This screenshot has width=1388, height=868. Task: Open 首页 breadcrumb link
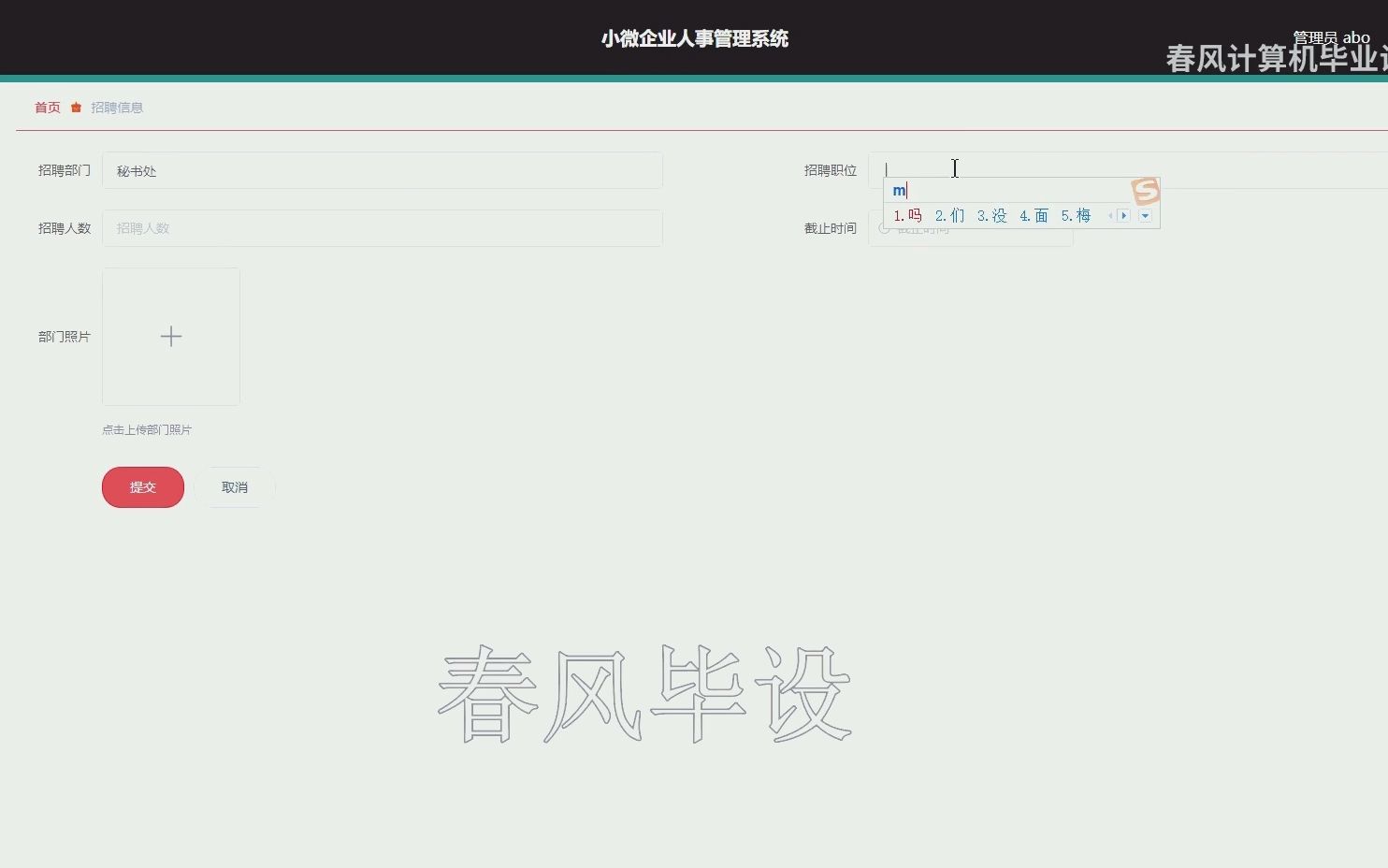[x=48, y=108]
